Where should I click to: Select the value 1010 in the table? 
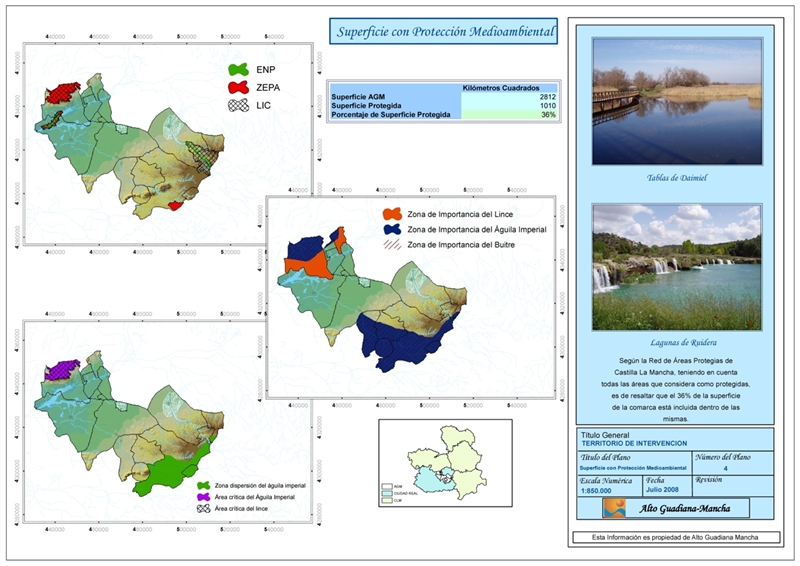[547, 106]
